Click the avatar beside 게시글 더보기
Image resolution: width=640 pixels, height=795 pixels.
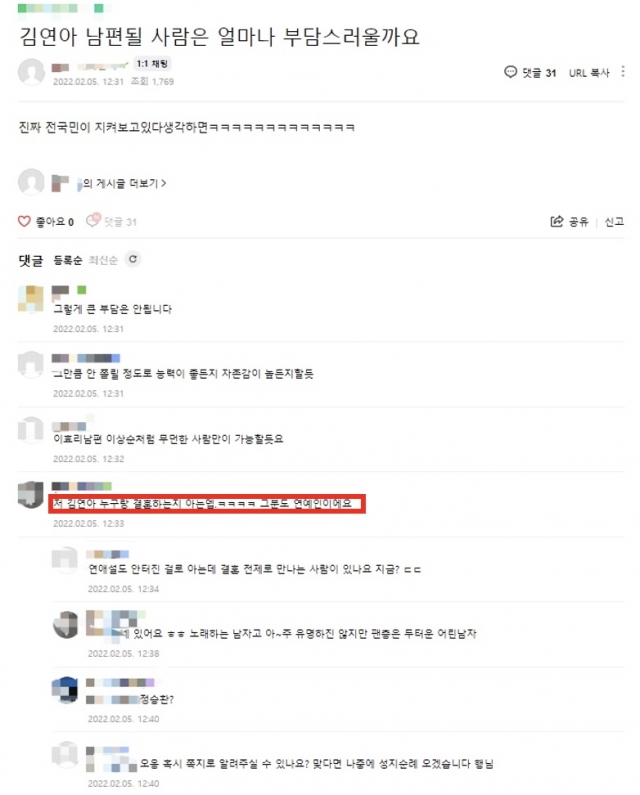[x=31, y=182]
